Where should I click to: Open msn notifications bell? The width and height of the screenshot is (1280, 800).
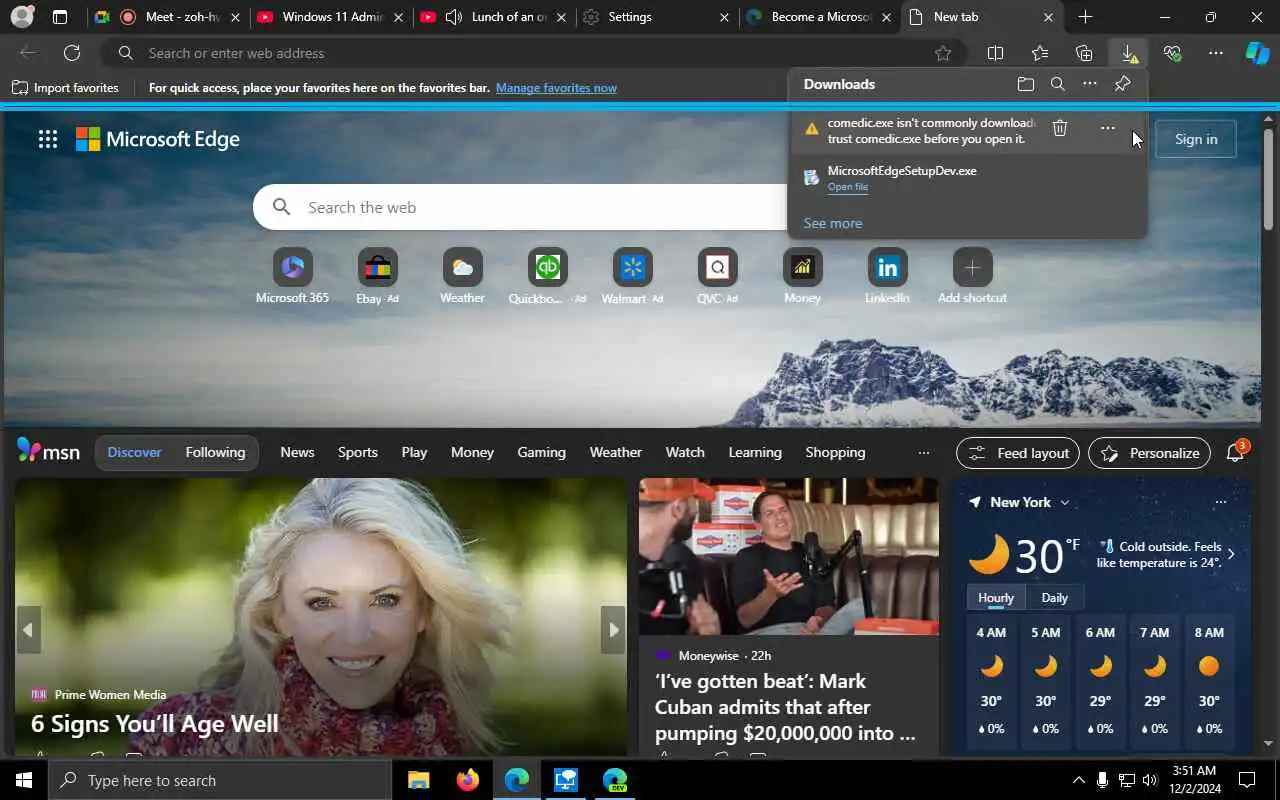coord(1235,453)
